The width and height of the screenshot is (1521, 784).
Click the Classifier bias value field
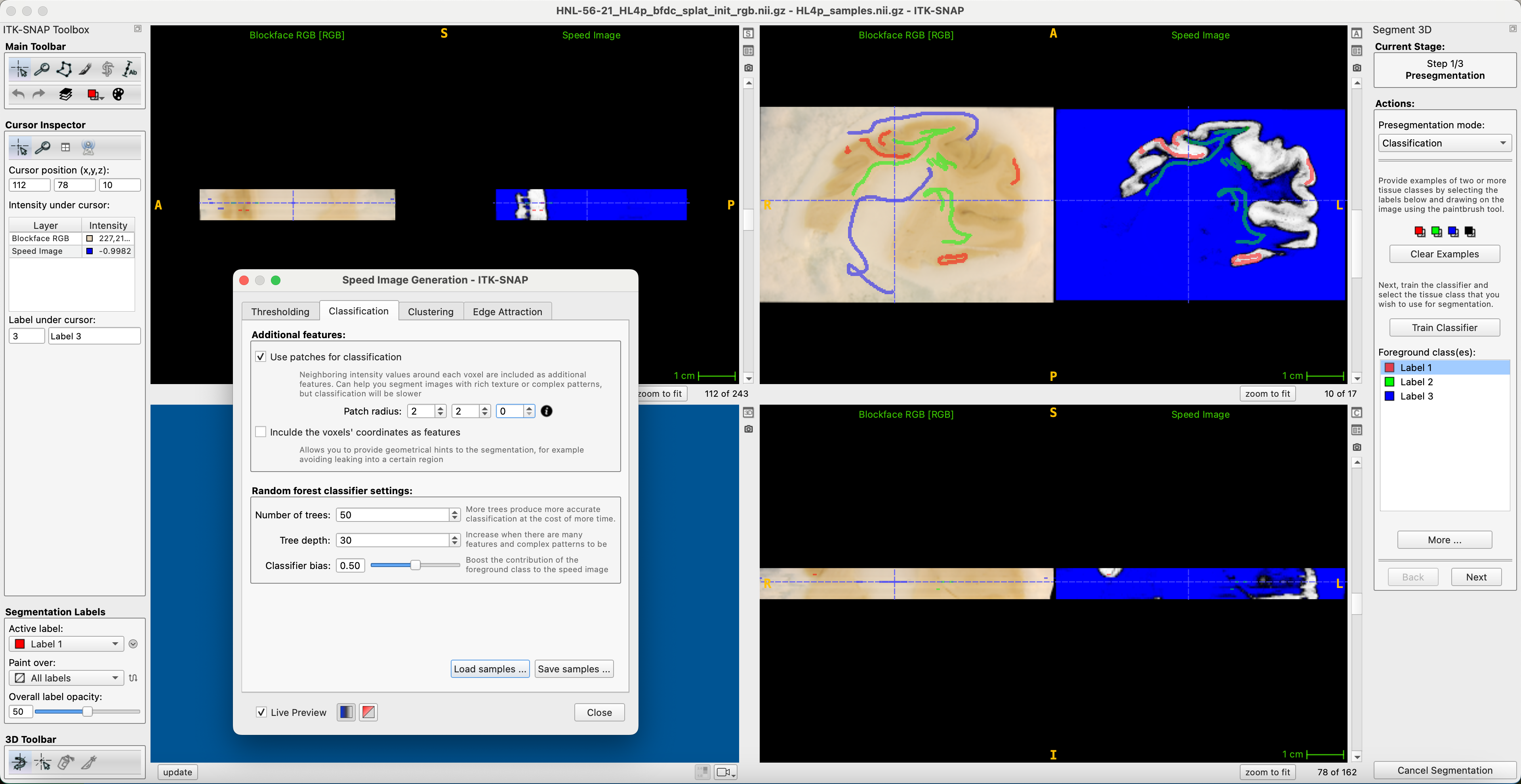(x=351, y=565)
